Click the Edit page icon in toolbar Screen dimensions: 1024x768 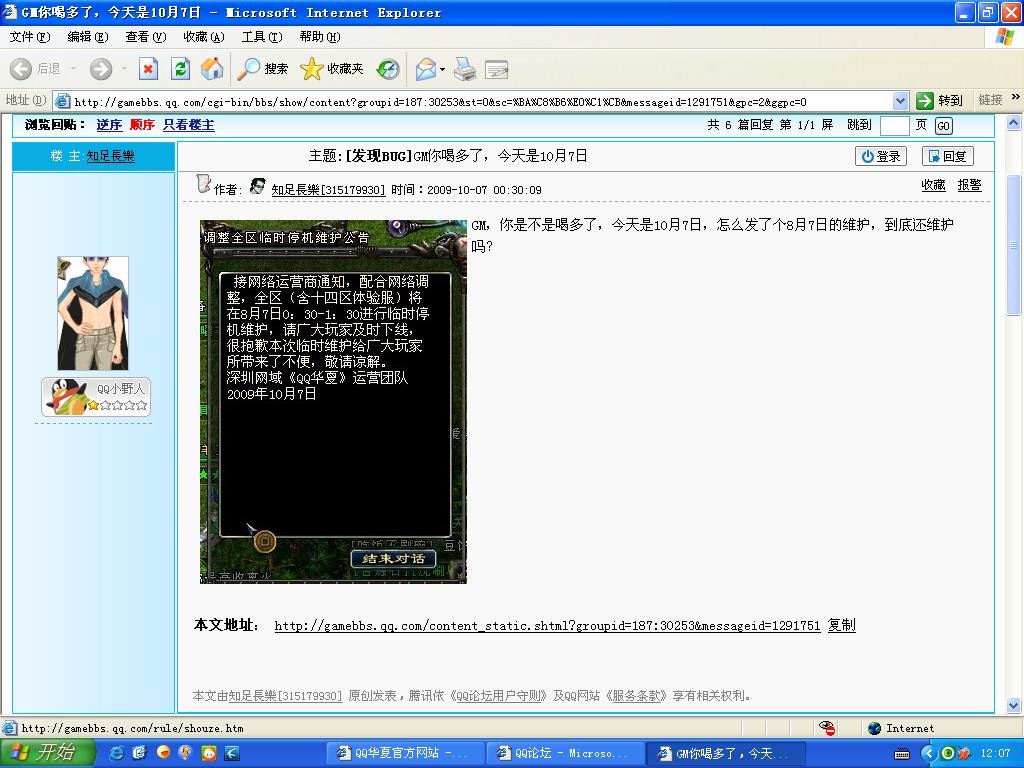click(x=497, y=69)
